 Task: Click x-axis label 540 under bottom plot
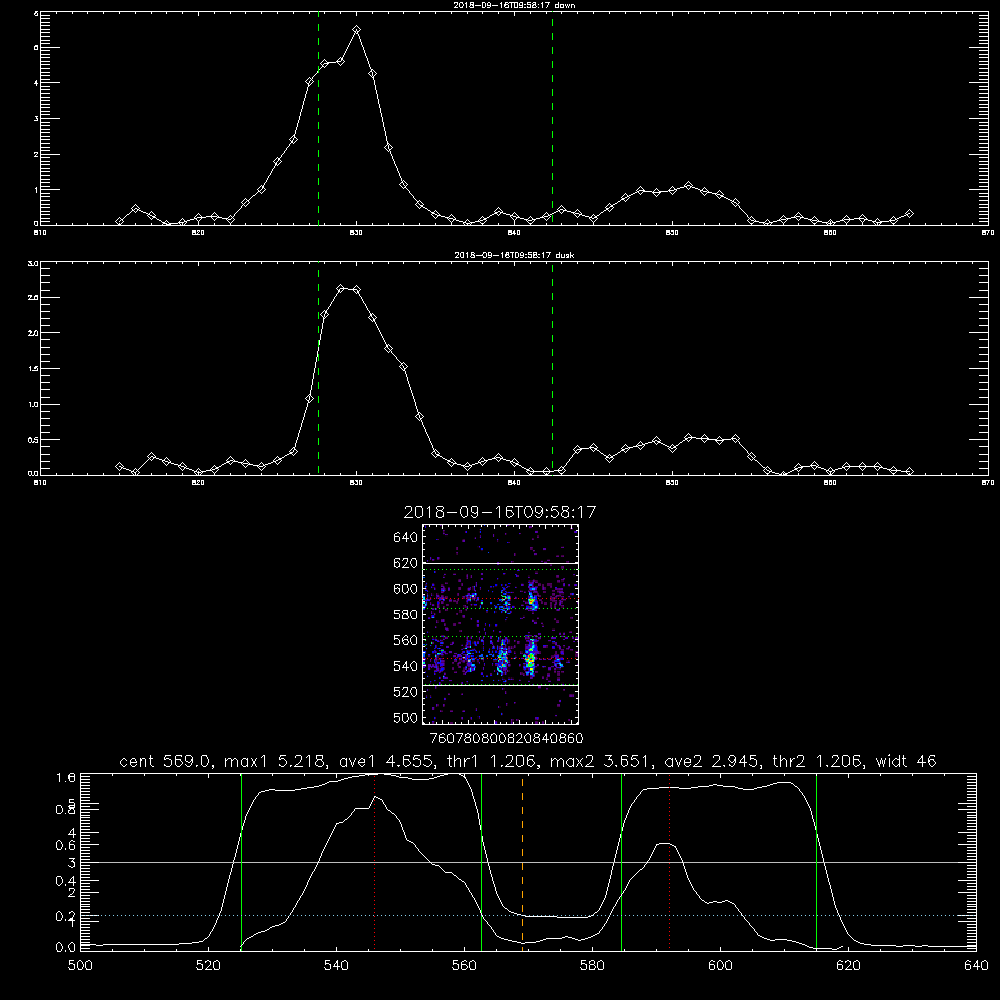336,966
